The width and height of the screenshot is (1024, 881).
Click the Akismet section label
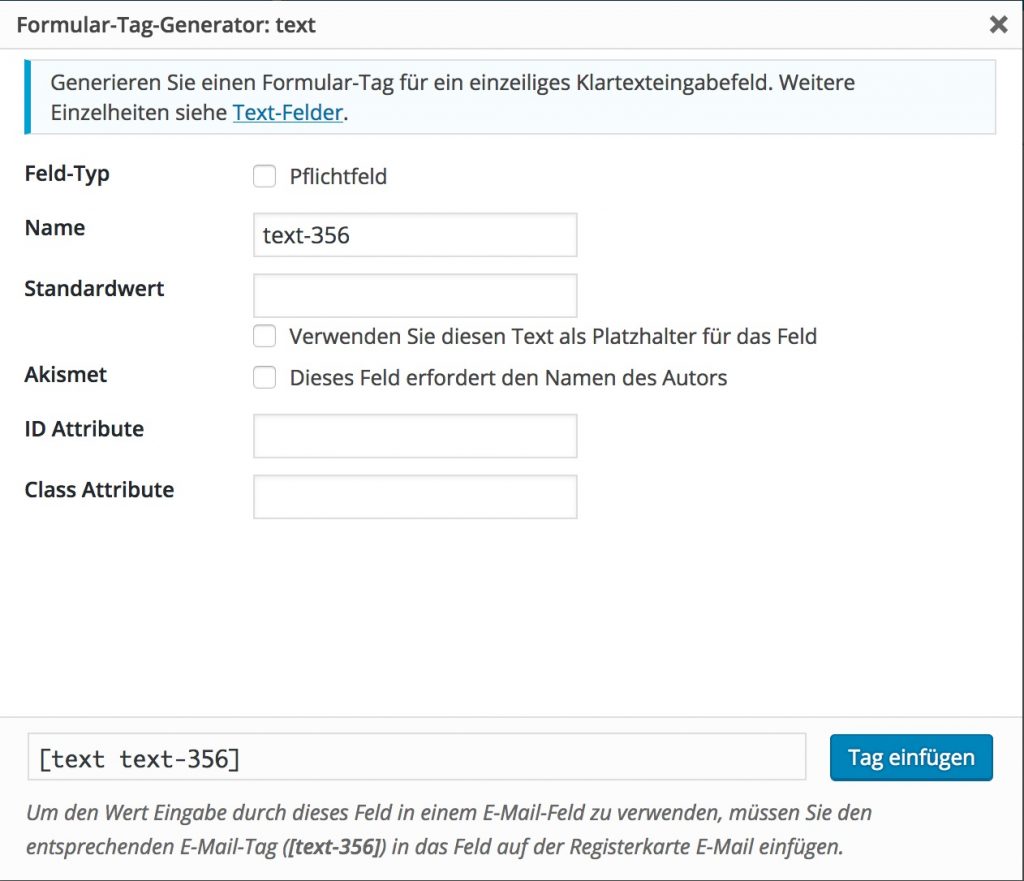click(65, 375)
